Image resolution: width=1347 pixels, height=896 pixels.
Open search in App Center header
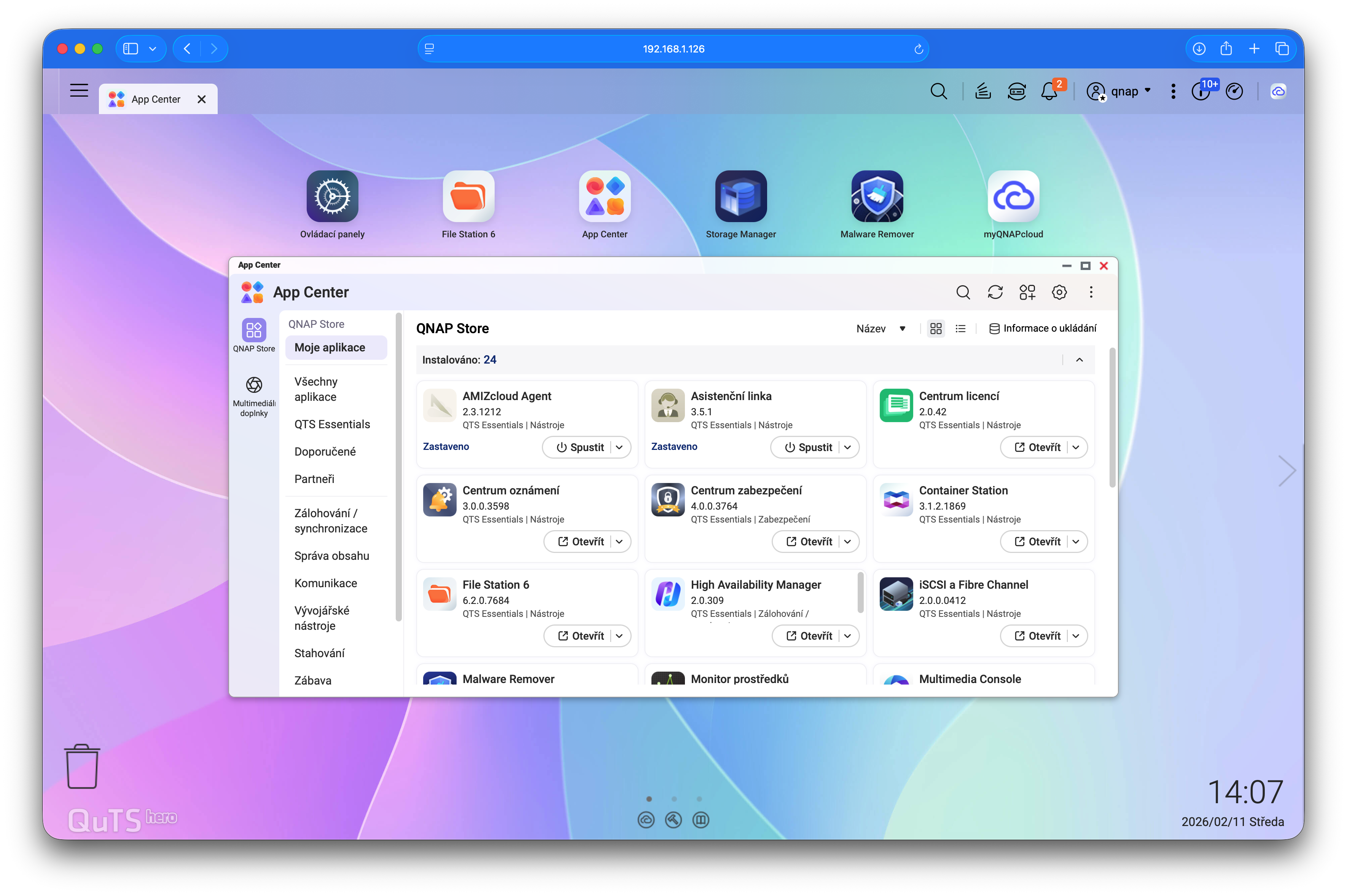963,292
